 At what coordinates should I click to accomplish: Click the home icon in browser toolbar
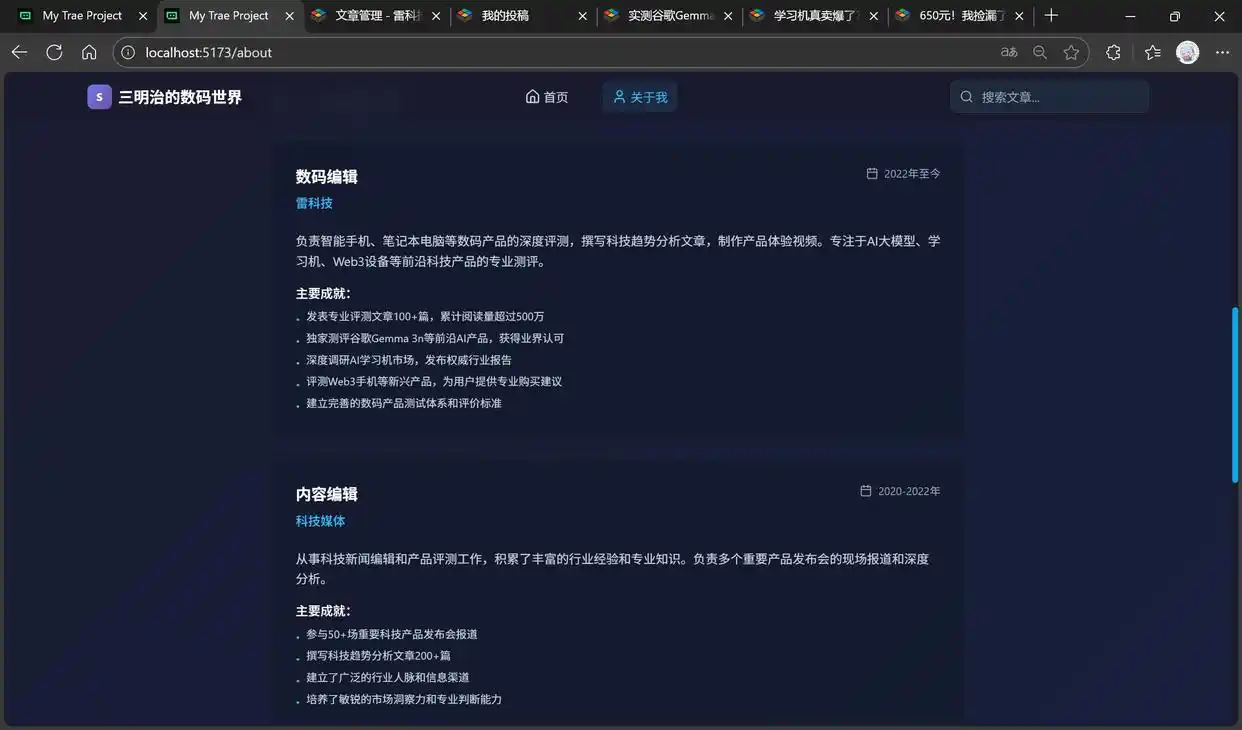click(89, 52)
